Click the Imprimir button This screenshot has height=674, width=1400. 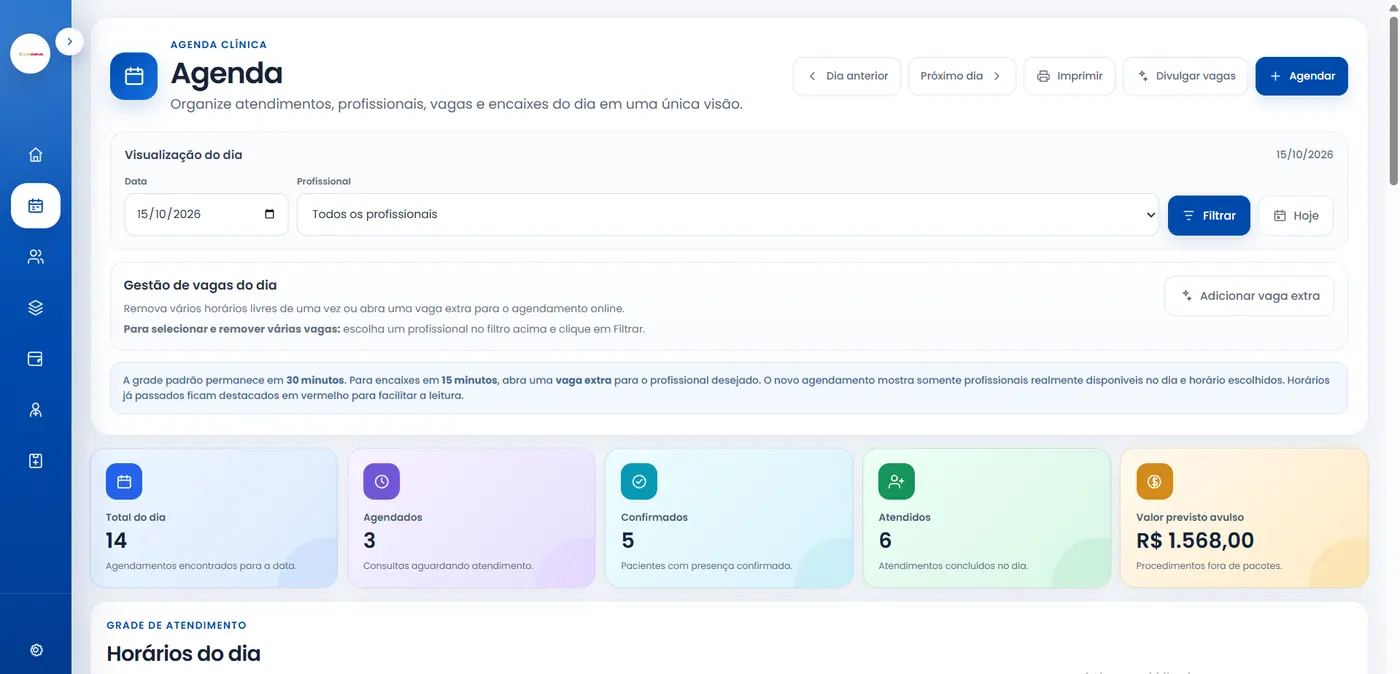coord(1069,76)
